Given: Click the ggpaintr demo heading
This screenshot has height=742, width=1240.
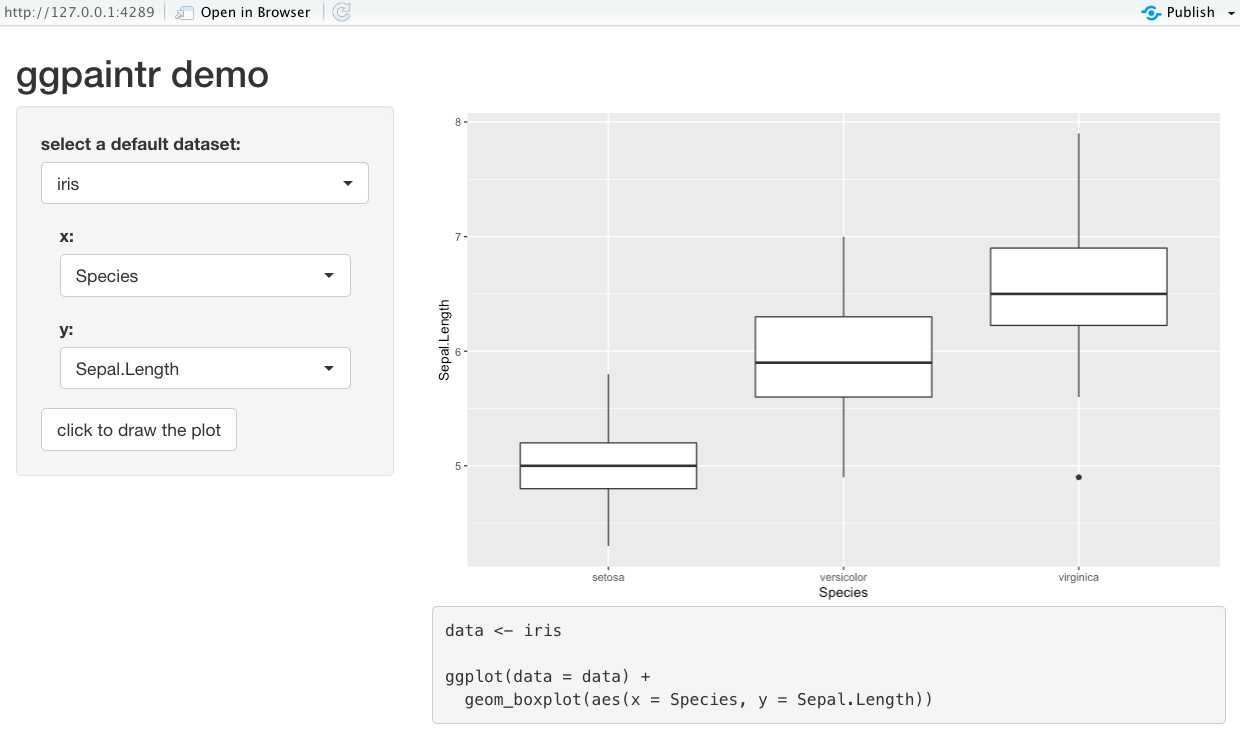Looking at the screenshot, I should [x=143, y=74].
